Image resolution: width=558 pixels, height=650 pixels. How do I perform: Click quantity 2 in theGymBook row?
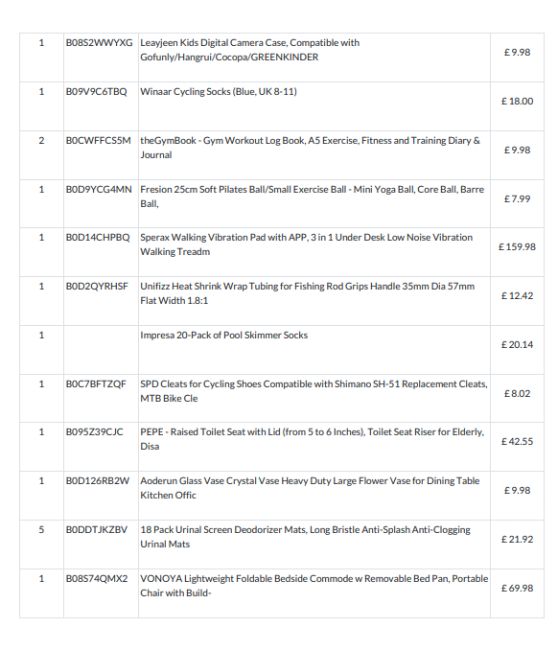click(x=41, y=141)
